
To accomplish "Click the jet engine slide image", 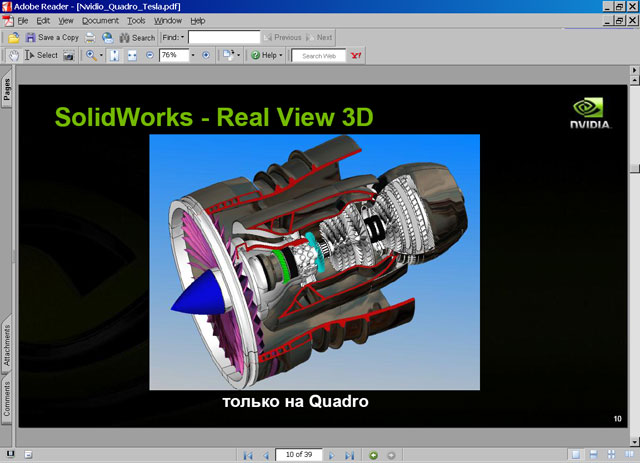I will [x=314, y=262].
